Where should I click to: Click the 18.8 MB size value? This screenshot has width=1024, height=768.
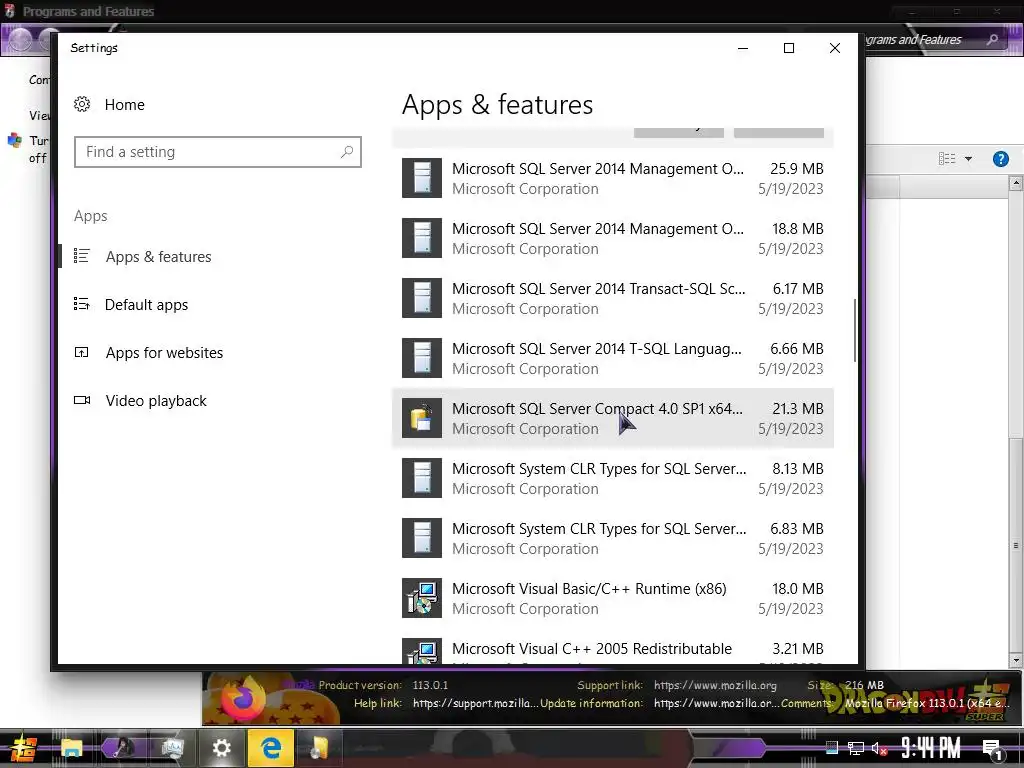point(798,229)
